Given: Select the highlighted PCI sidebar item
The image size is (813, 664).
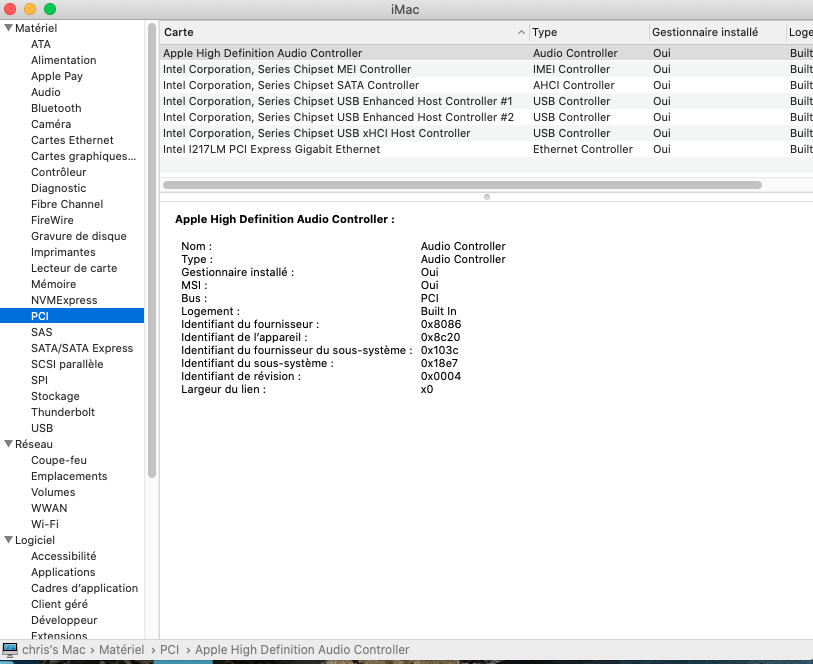Looking at the screenshot, I should coord(72,316).
